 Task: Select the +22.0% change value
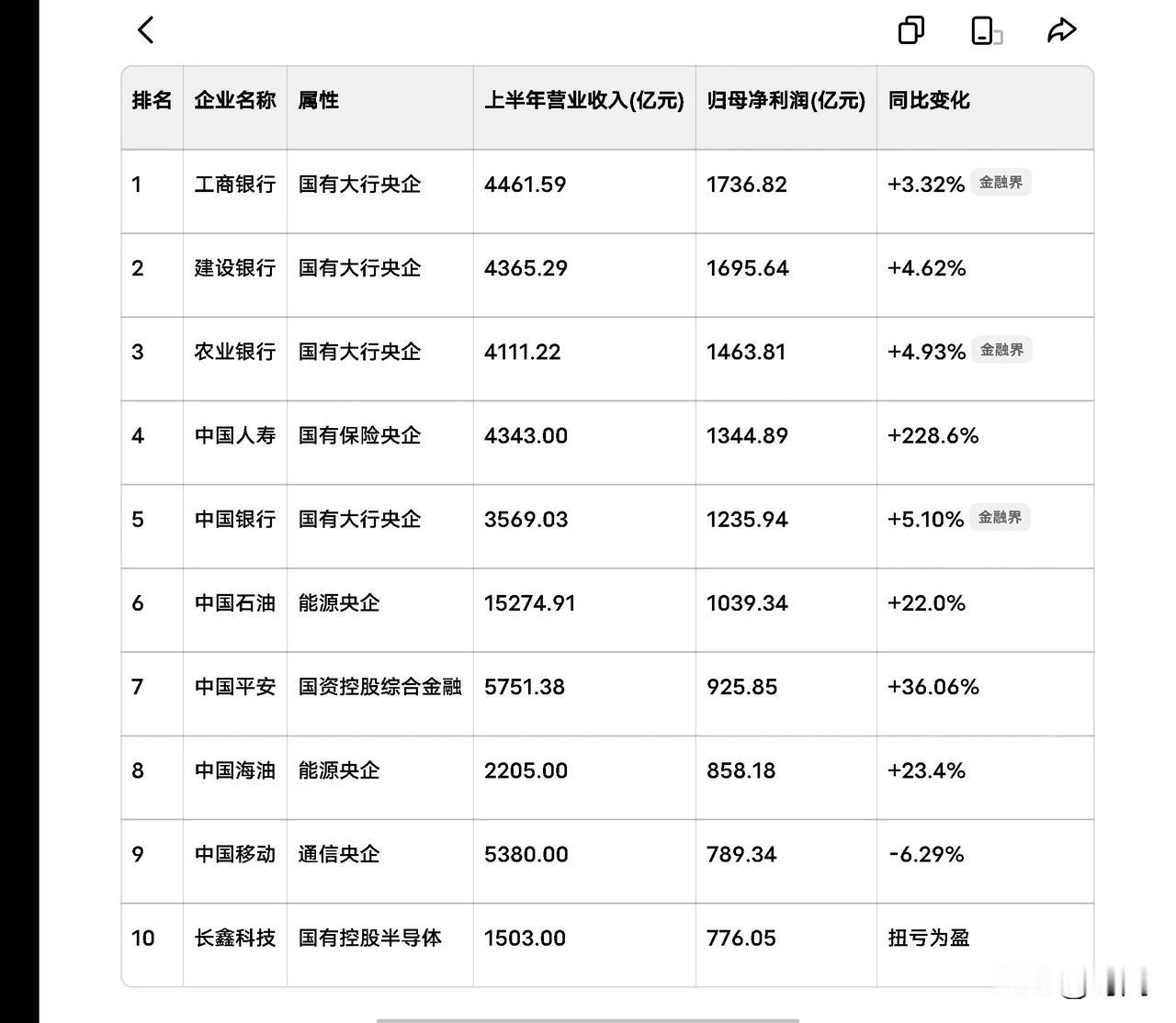pyautogui.click(x=927, y=603)
